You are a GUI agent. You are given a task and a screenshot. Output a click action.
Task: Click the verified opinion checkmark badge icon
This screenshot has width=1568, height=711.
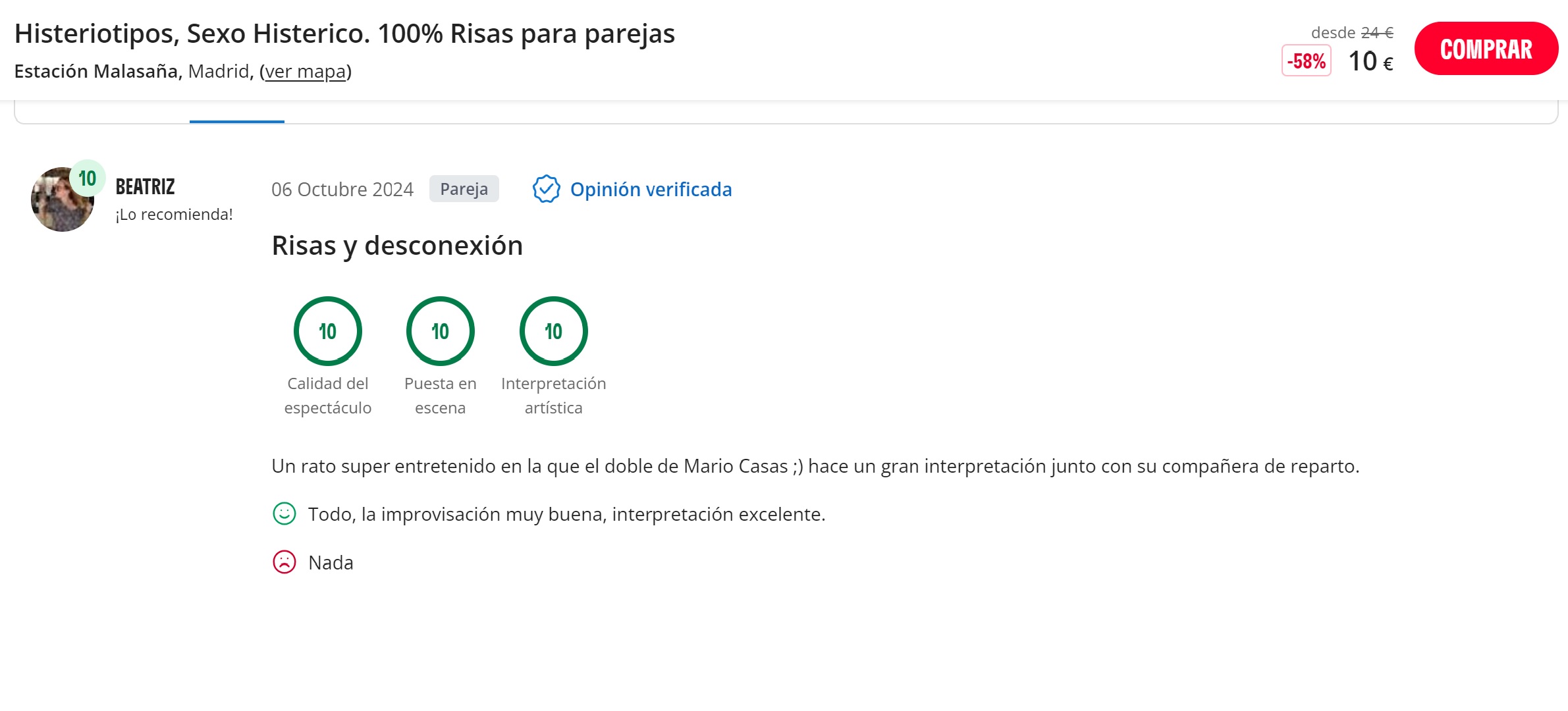tap(546, 189)
